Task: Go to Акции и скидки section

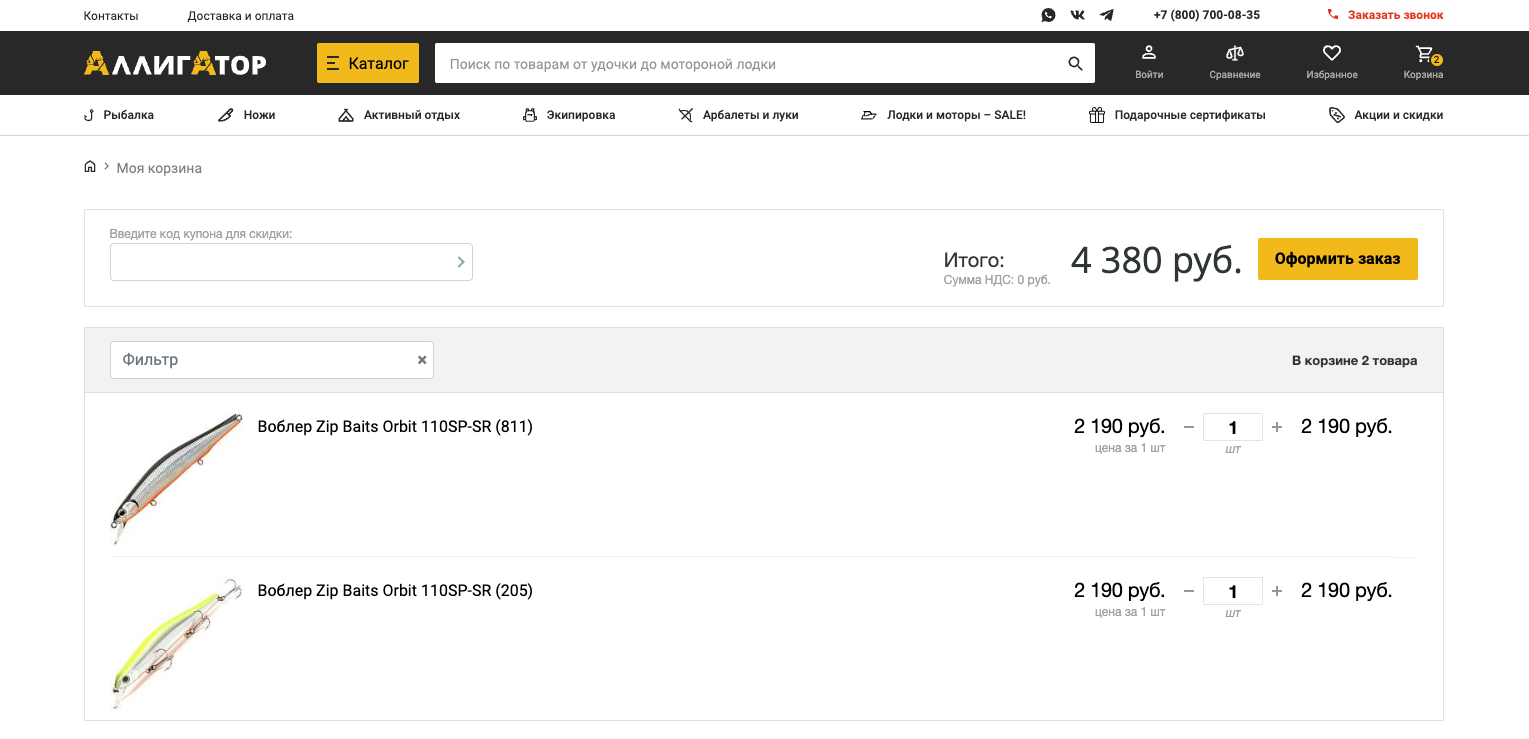Action: tap(1386, 115)
